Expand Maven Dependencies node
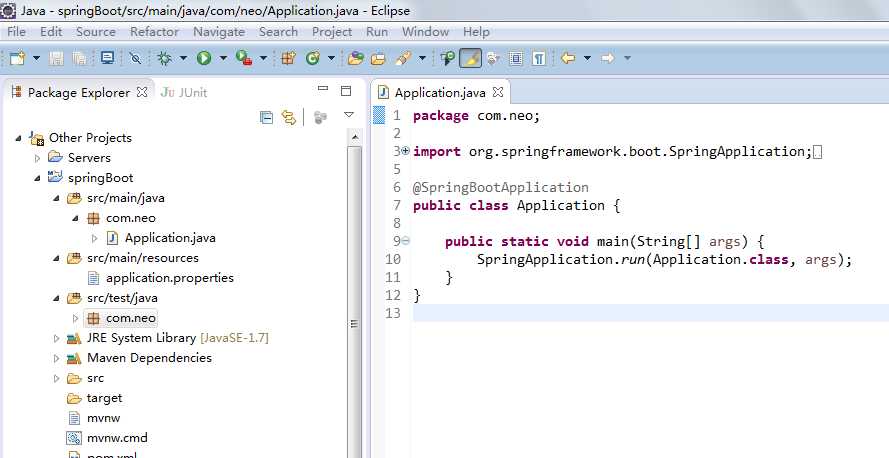 tap(56, 358)
